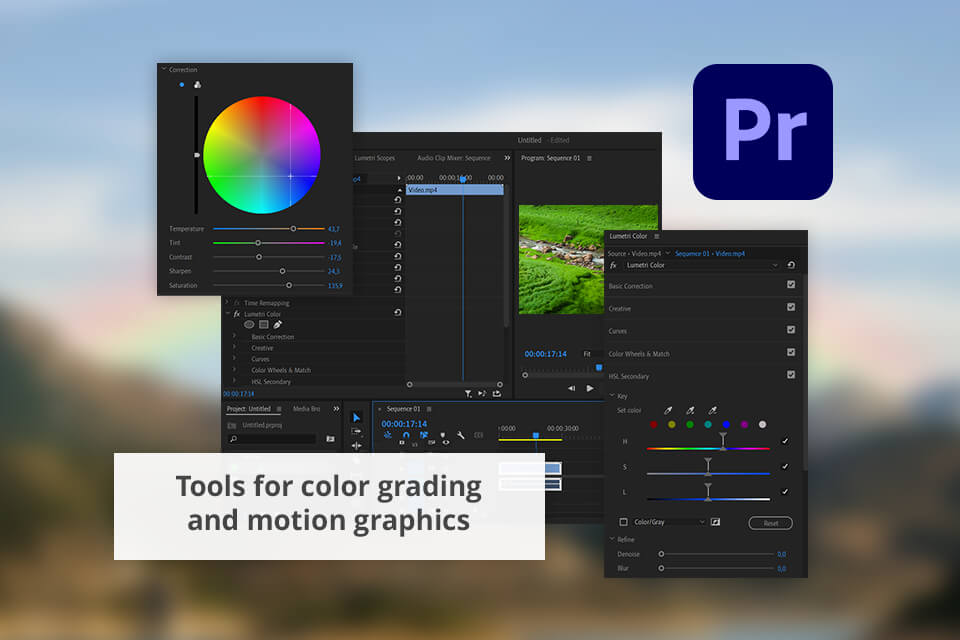This screenshot has width=960, height=640.
Task: Disable Color Wheels & Match checkbox
Action: click(791, 352)
